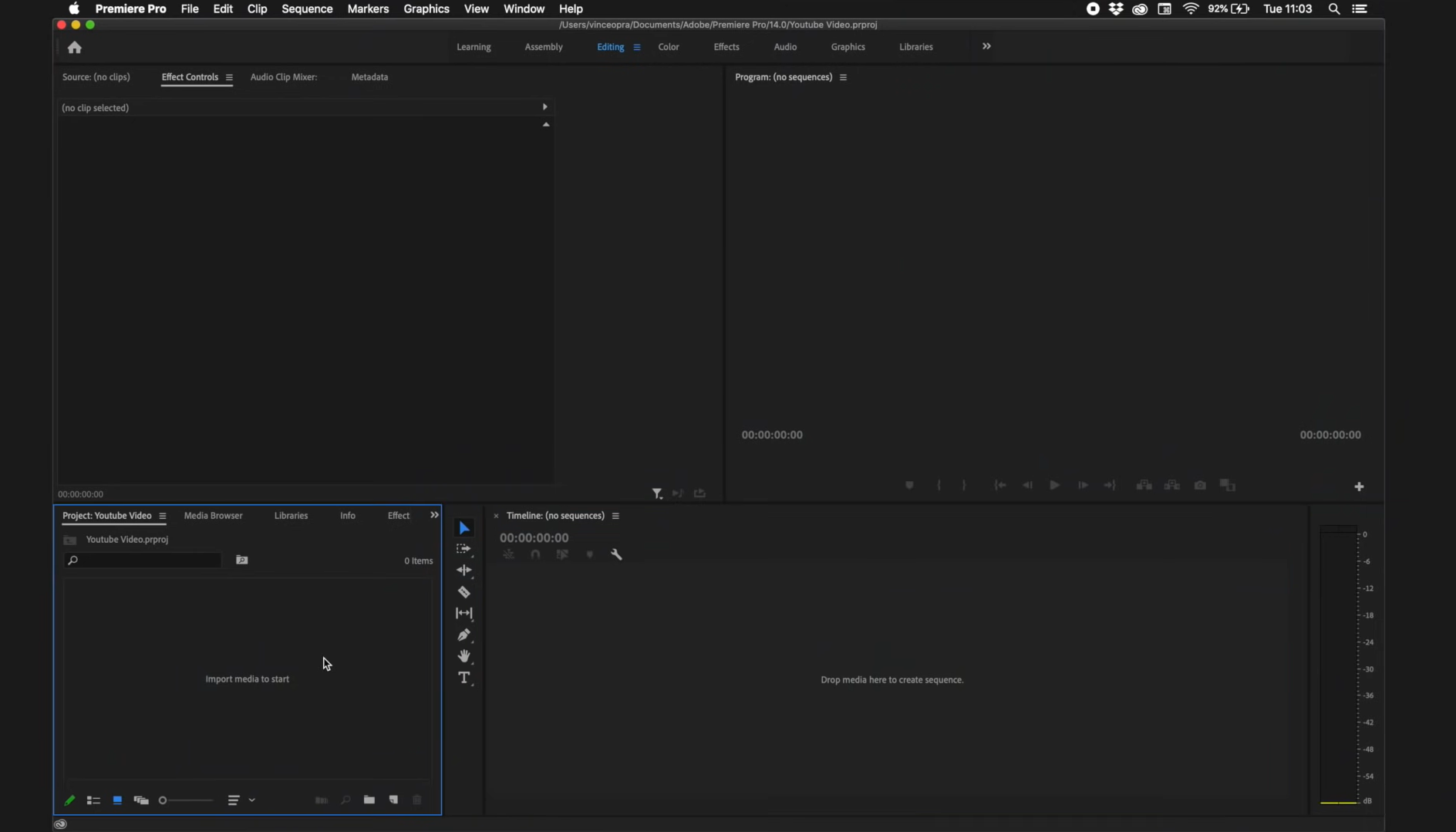Viewport: 1456px width, 832px height.
Task: Toggle project writable green pencil
Action: [69, 800]
